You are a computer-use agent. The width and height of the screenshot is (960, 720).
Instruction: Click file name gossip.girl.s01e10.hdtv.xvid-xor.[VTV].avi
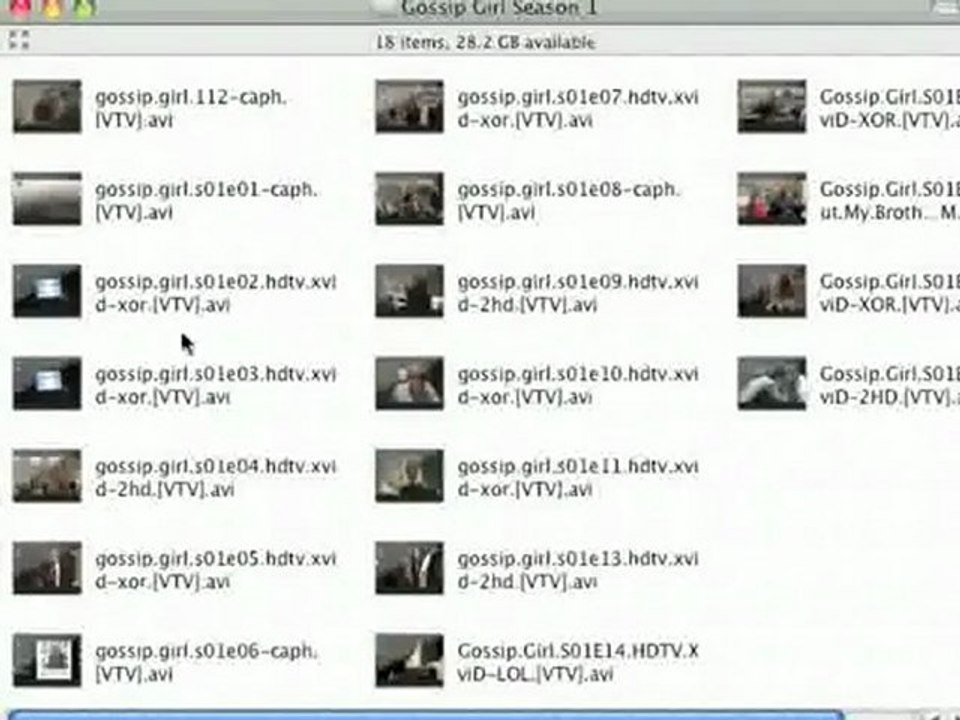coord(578,386)
